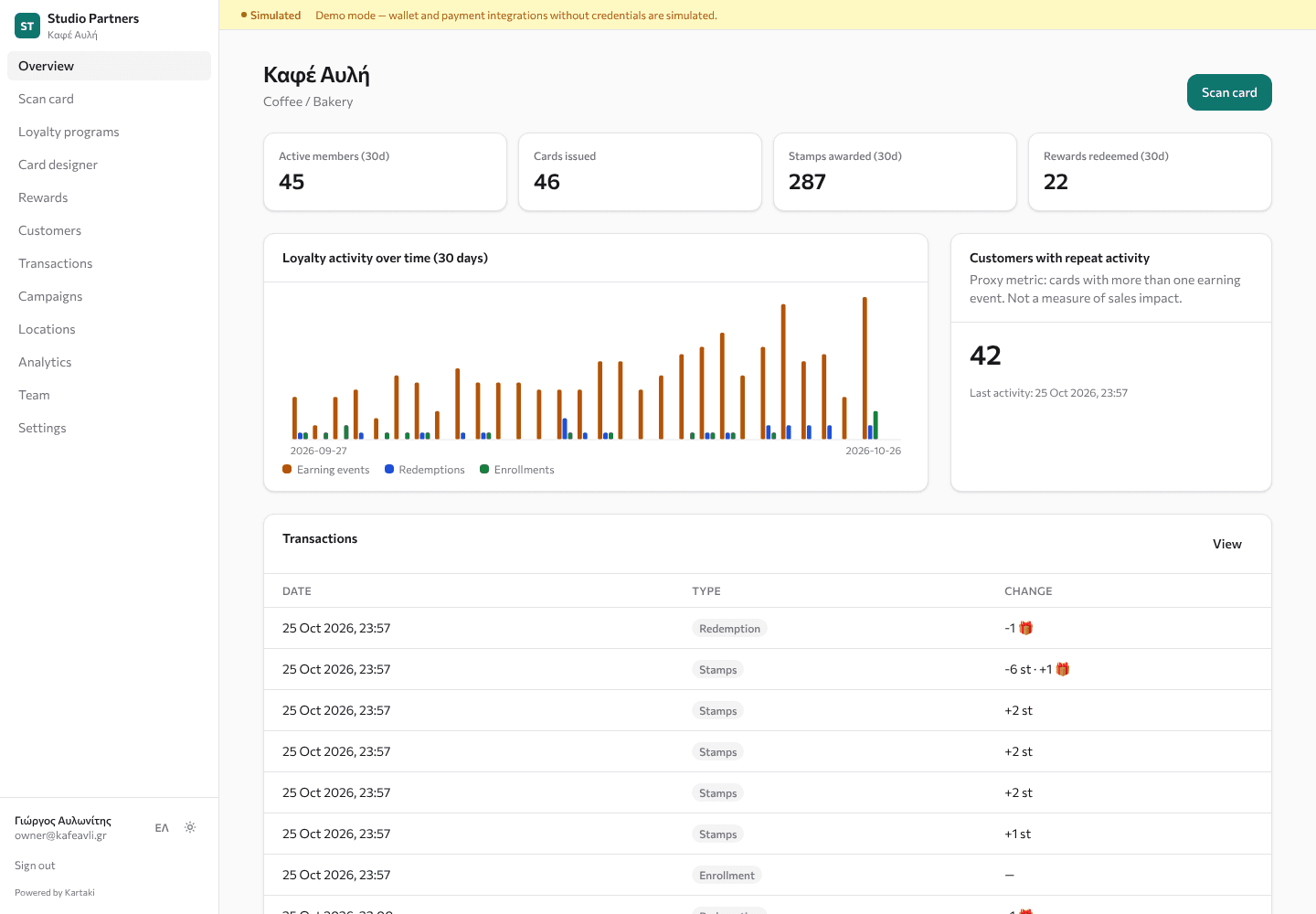1316x914 pixels.
Task: Click the Simulated demo mode banner
Action: [x=768, y=16]
